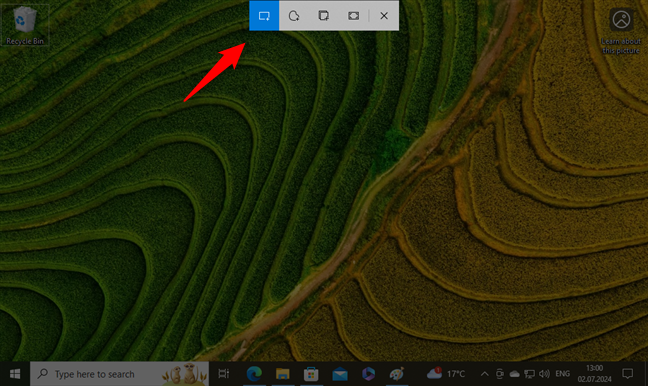
Task: Open the Windows Start menu
Action: 15,374
